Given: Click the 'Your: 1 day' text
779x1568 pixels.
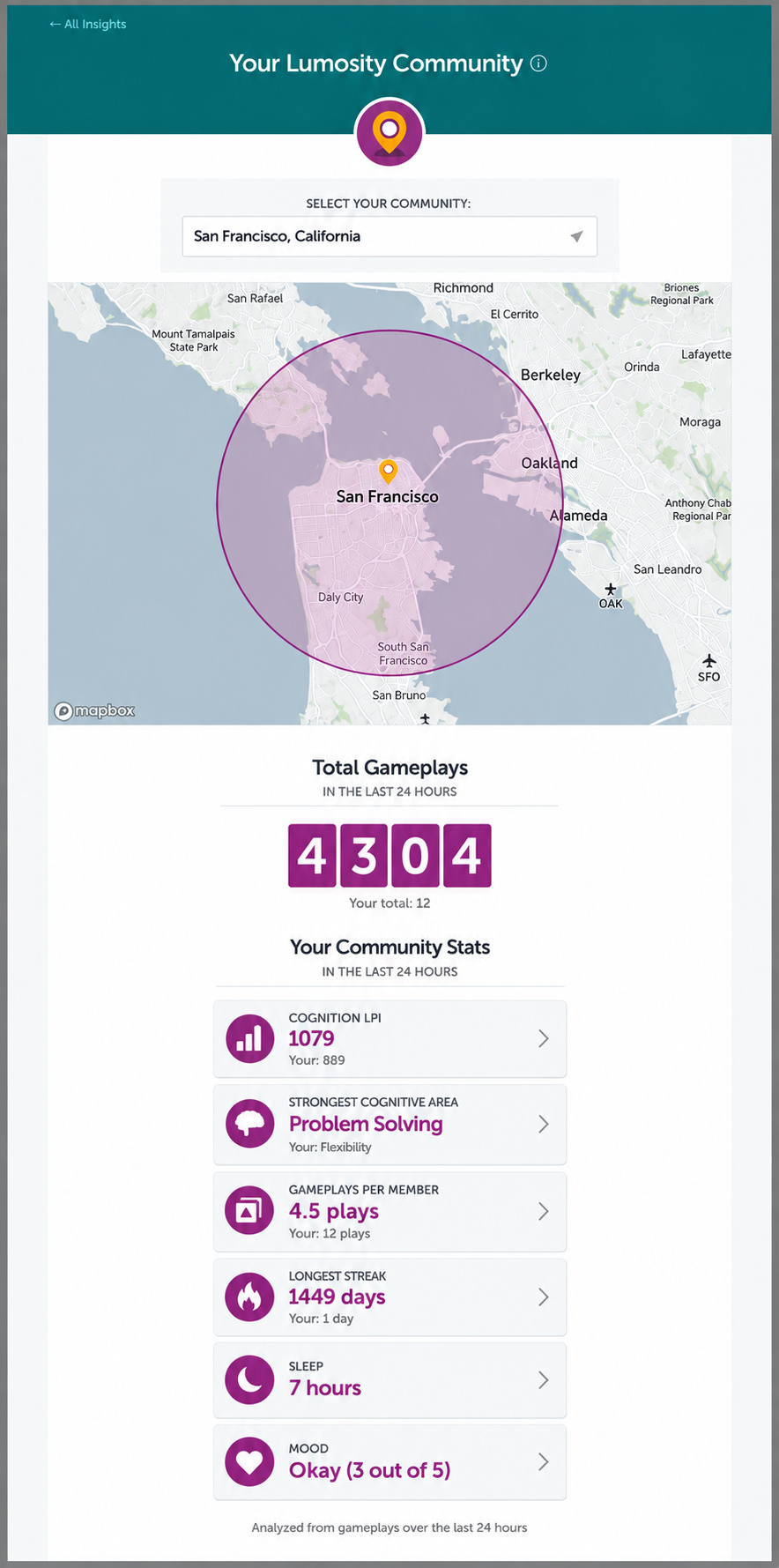Looking at the screenshot, I should [x=322, y=1319].
